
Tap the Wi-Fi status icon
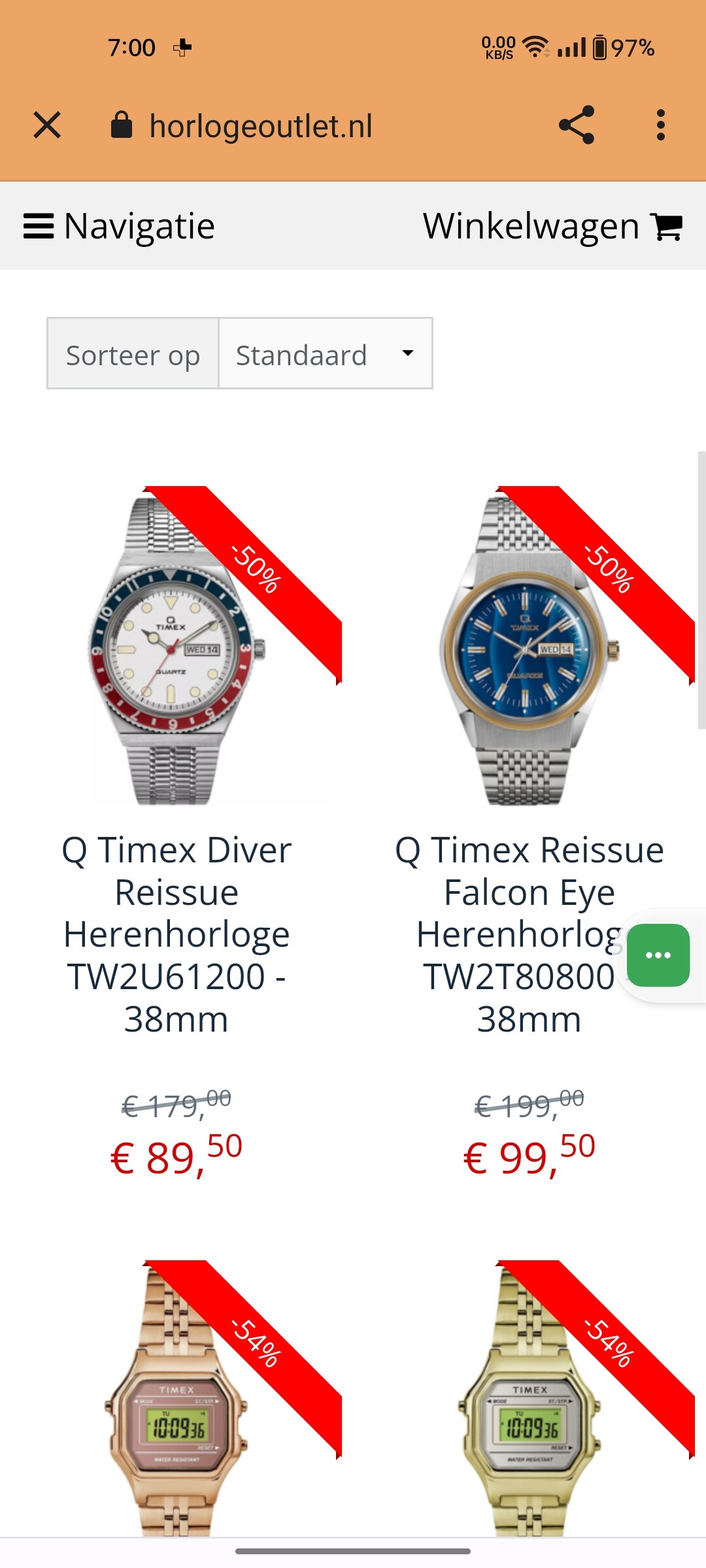(x=536, y=47)
